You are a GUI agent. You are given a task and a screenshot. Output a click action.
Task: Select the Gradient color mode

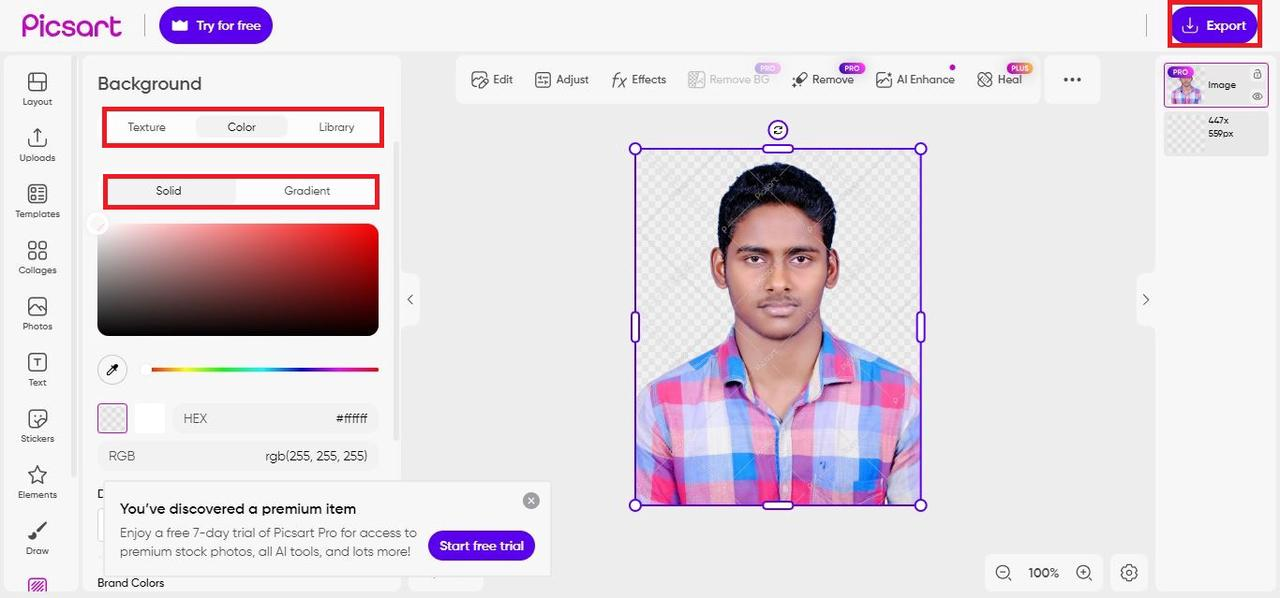tap(307, 191)
